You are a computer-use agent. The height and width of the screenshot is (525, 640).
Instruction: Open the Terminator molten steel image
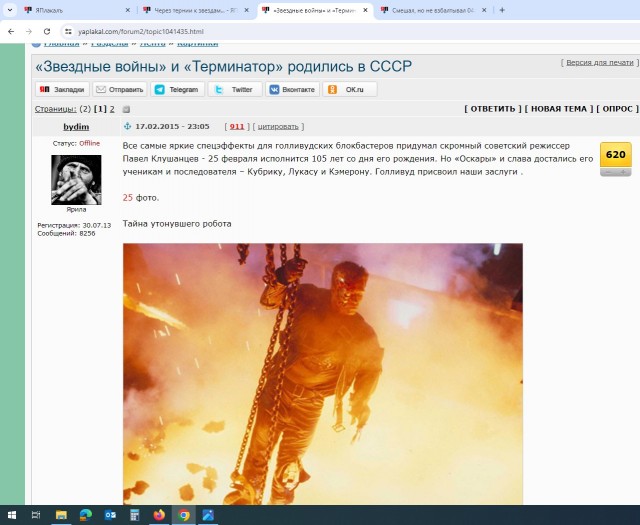[x=322, y=374]
